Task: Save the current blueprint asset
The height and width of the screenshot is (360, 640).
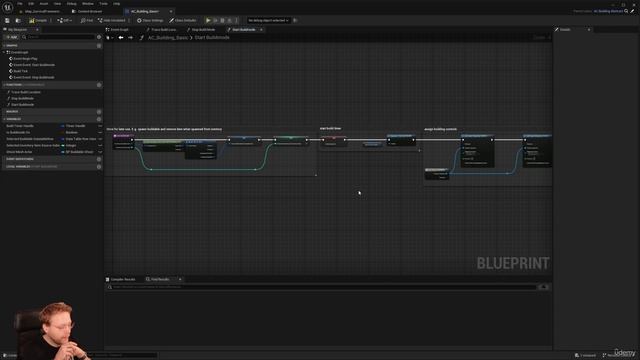Action: click(x=7, y=20)
